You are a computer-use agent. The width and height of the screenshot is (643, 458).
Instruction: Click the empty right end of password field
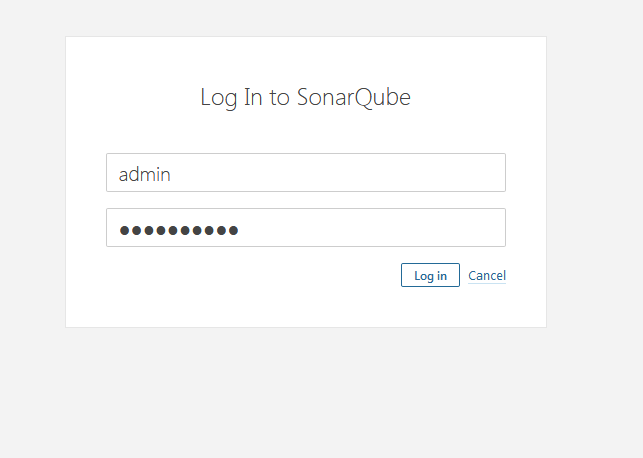tap(470, 227)
